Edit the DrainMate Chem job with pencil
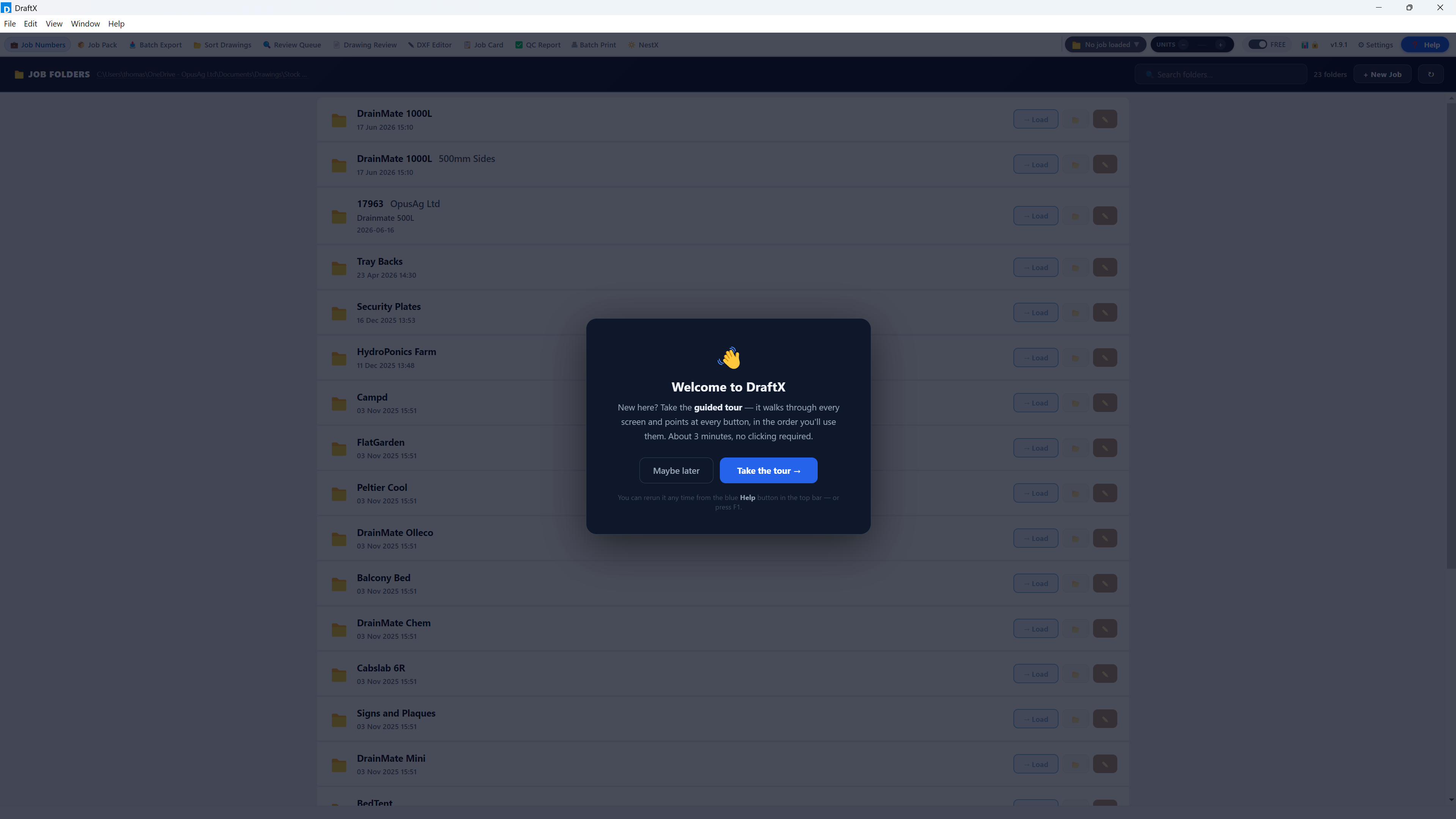 pos(1105,629)
